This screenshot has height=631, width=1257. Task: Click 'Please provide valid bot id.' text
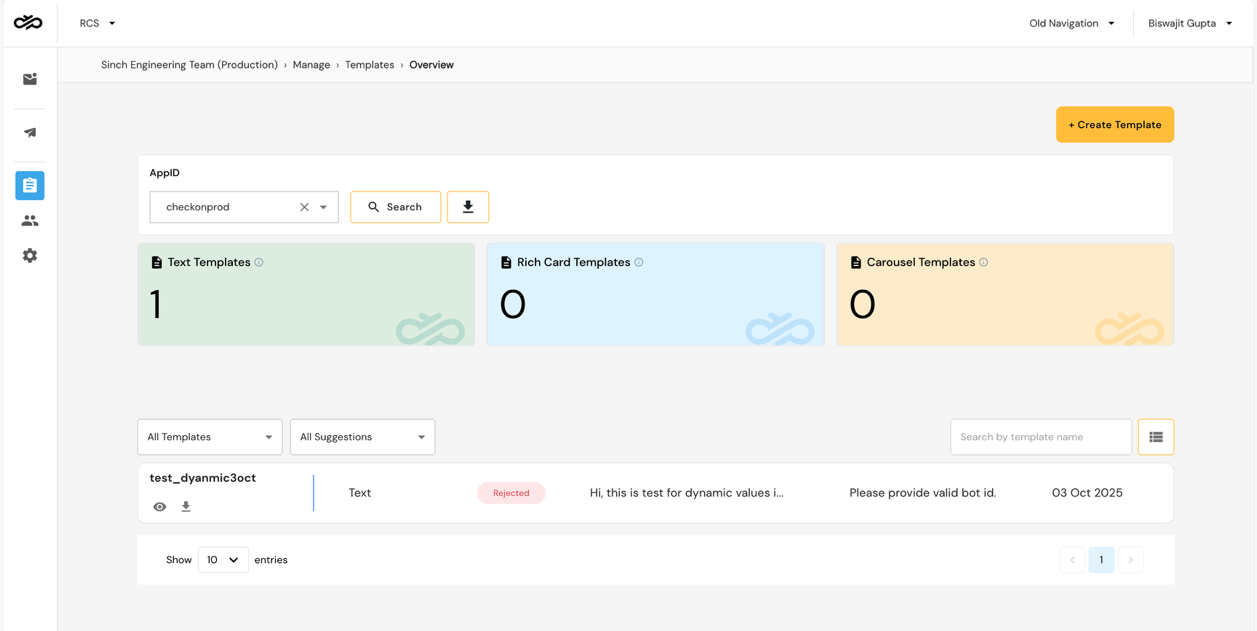coord(923,493)
